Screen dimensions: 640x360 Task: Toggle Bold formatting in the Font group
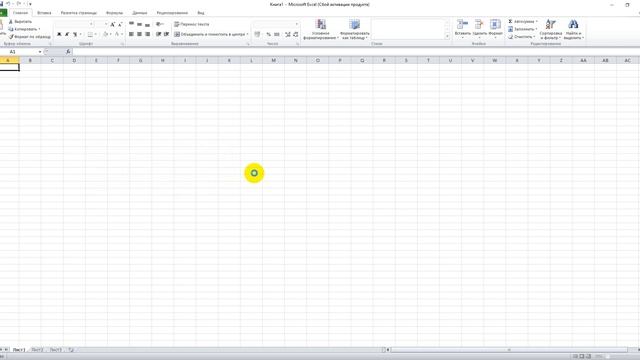tap(59, 34)
